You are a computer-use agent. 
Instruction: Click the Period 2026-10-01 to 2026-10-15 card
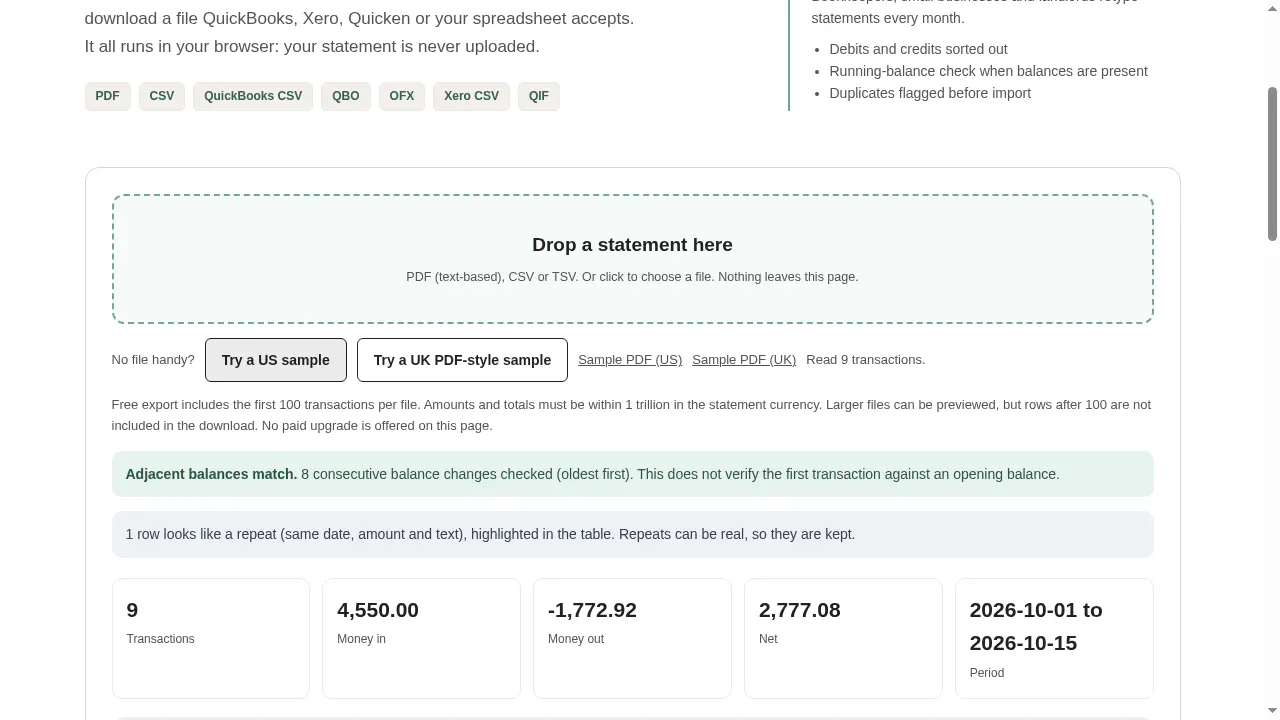pos(1054,638)
